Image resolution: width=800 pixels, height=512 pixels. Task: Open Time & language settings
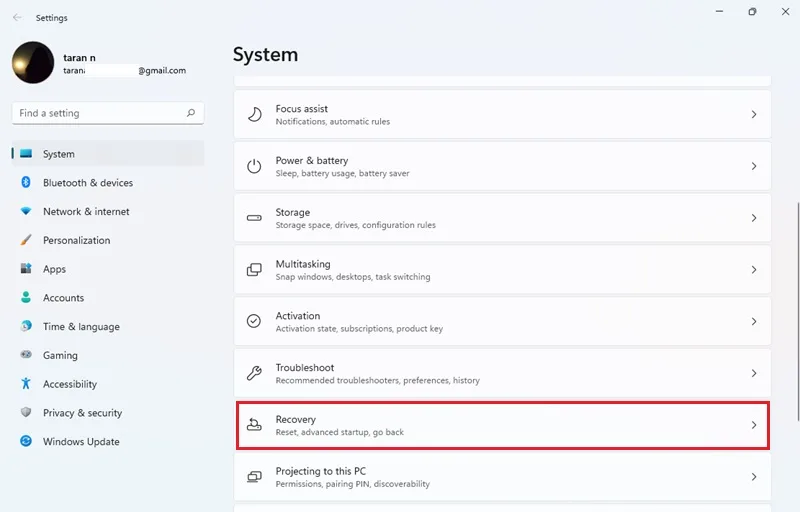108,326
